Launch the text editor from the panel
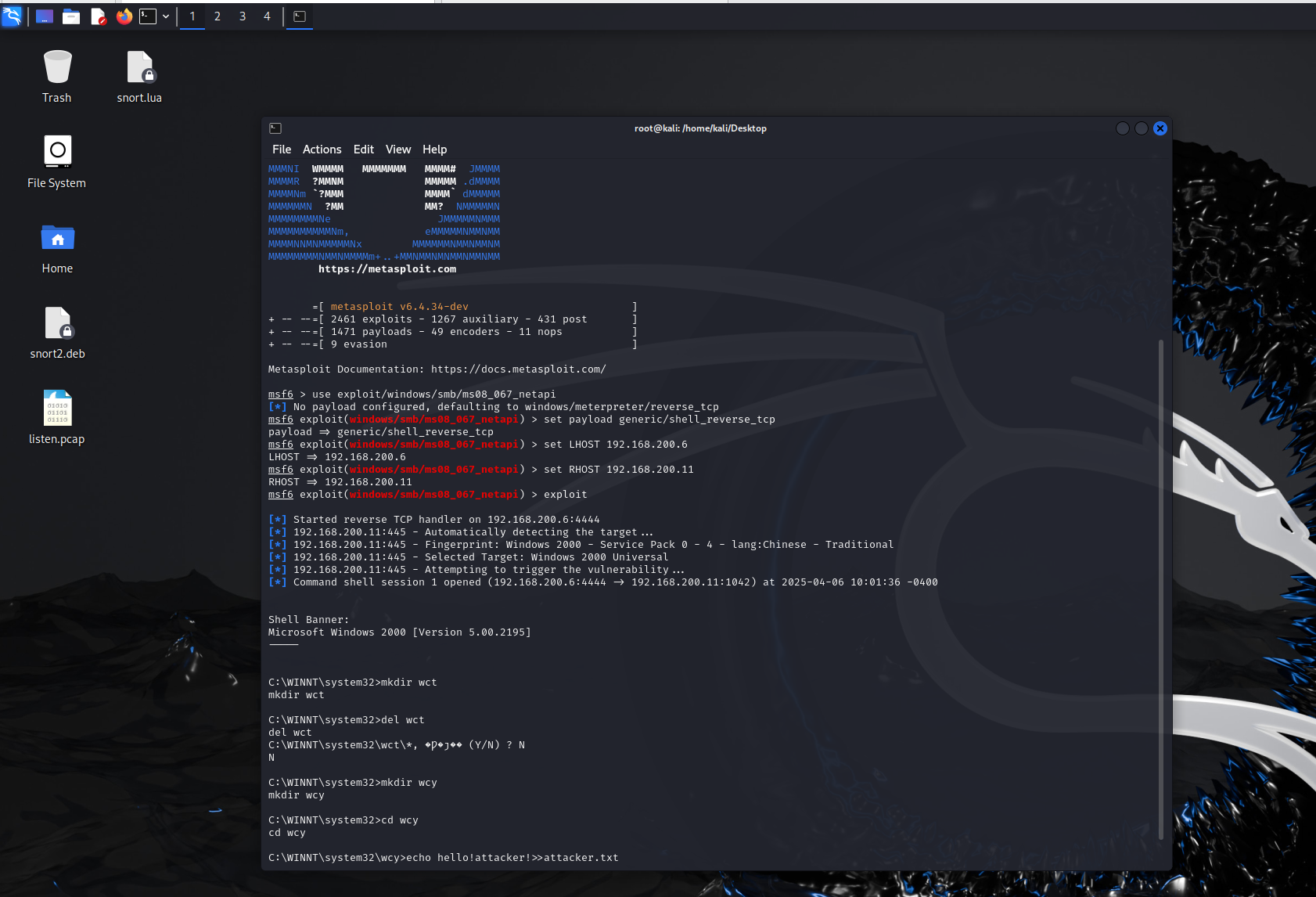 [98, 16]
